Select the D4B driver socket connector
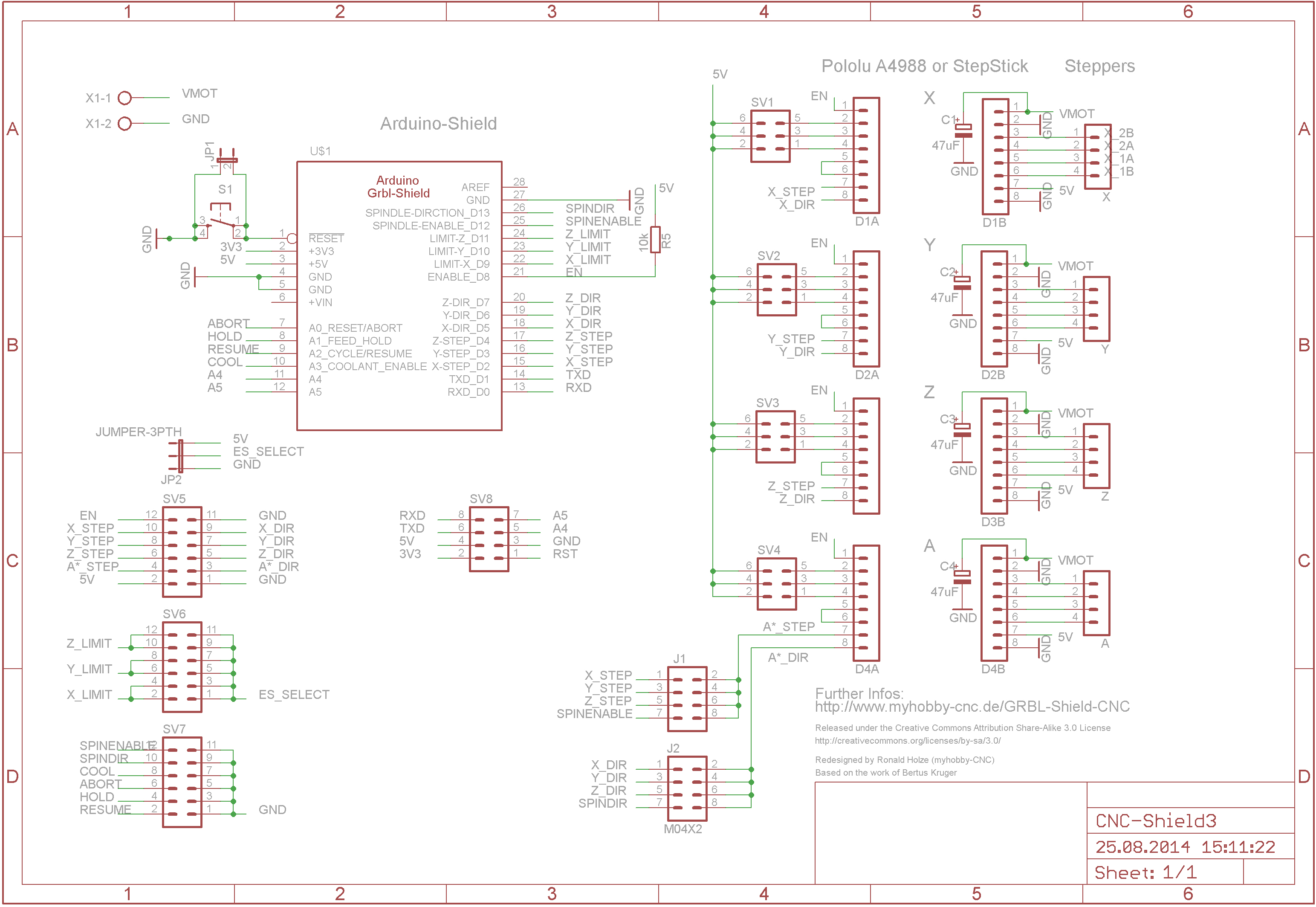 [x=994, y=603]
